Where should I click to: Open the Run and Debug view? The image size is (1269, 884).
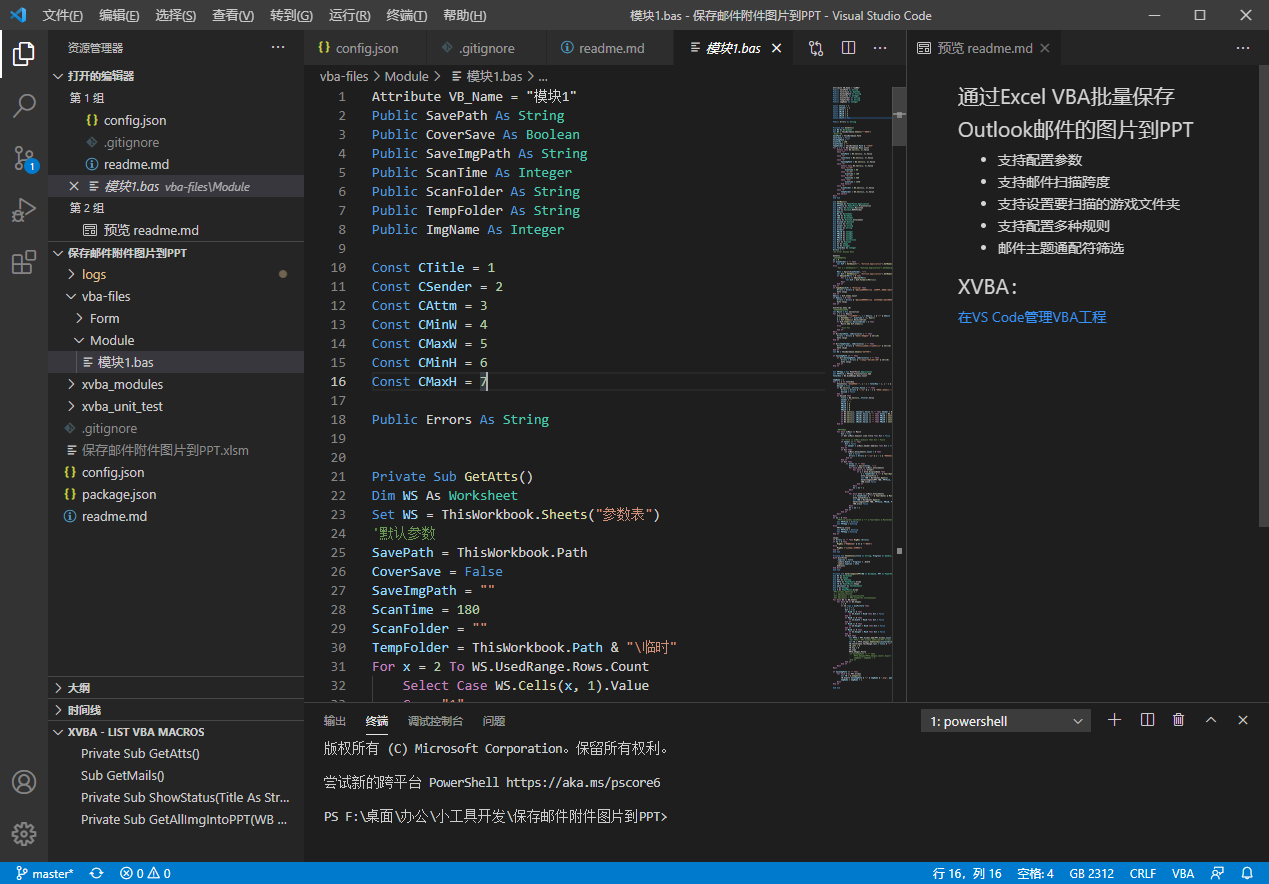24,211
